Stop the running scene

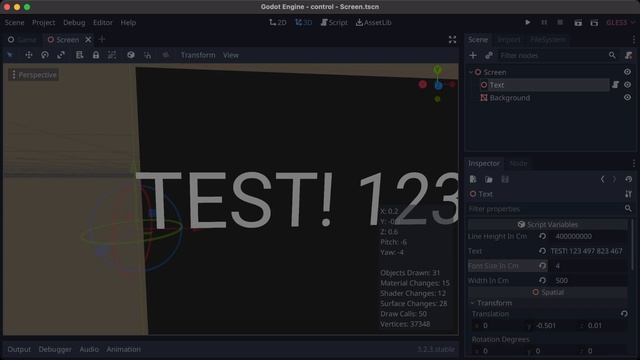tap(560, 22)
